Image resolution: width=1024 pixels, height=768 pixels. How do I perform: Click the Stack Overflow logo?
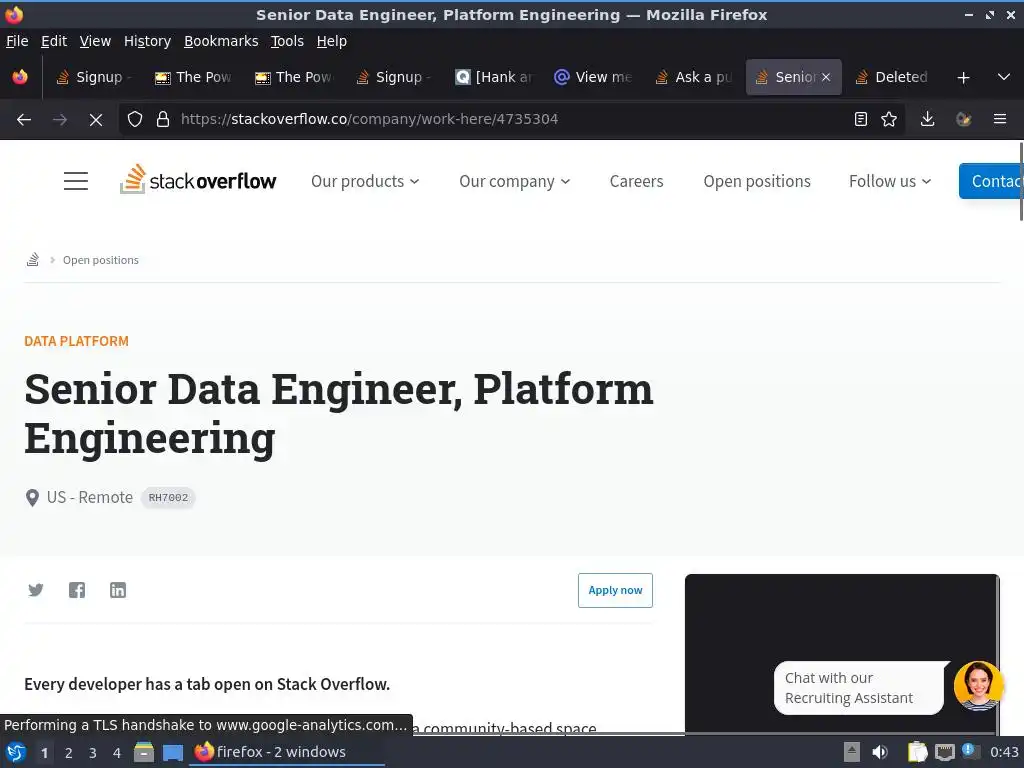[x=198, y=180]
